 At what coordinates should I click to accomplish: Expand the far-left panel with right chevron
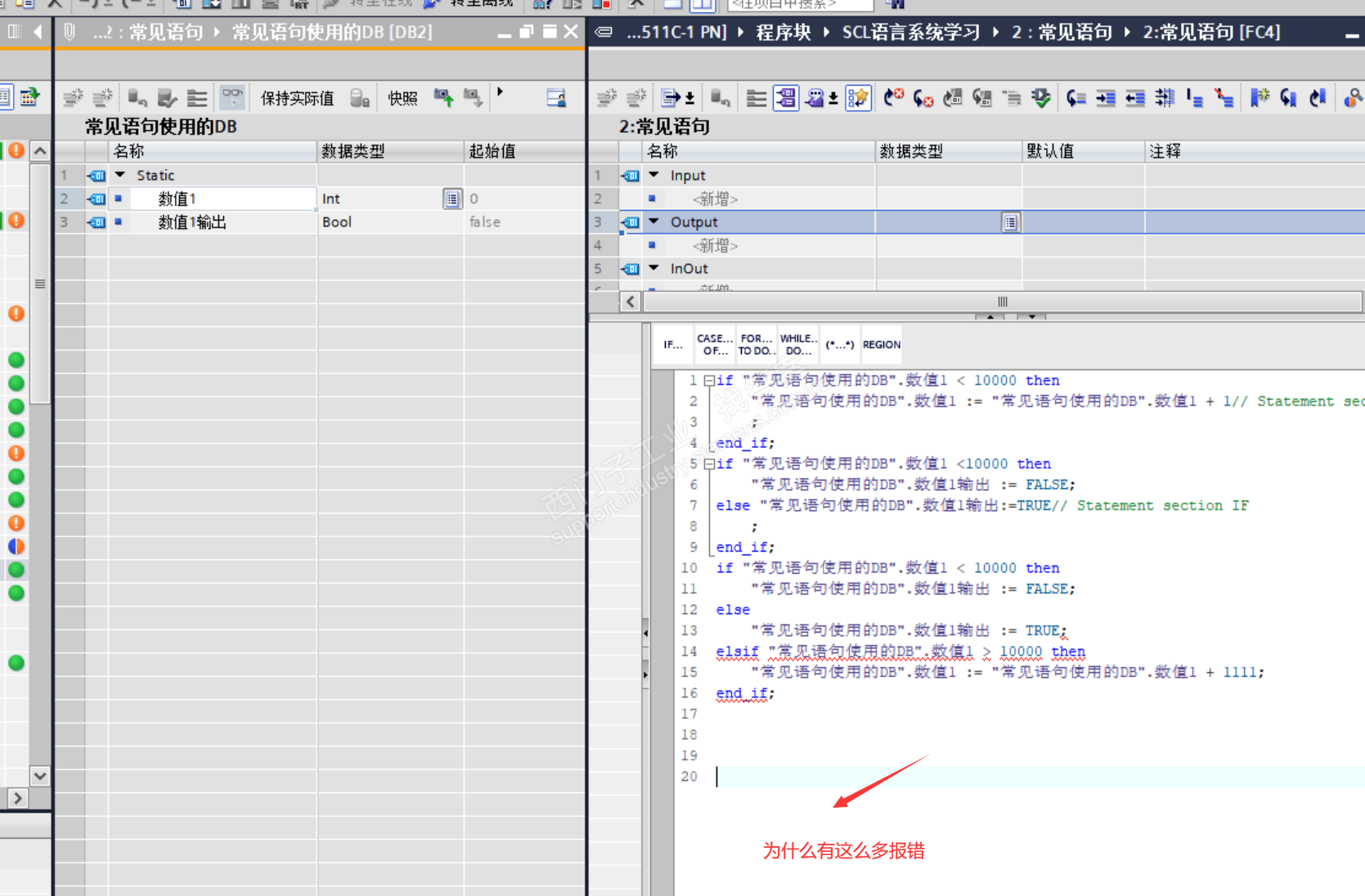pyautogui.click(x=17, y=798)
